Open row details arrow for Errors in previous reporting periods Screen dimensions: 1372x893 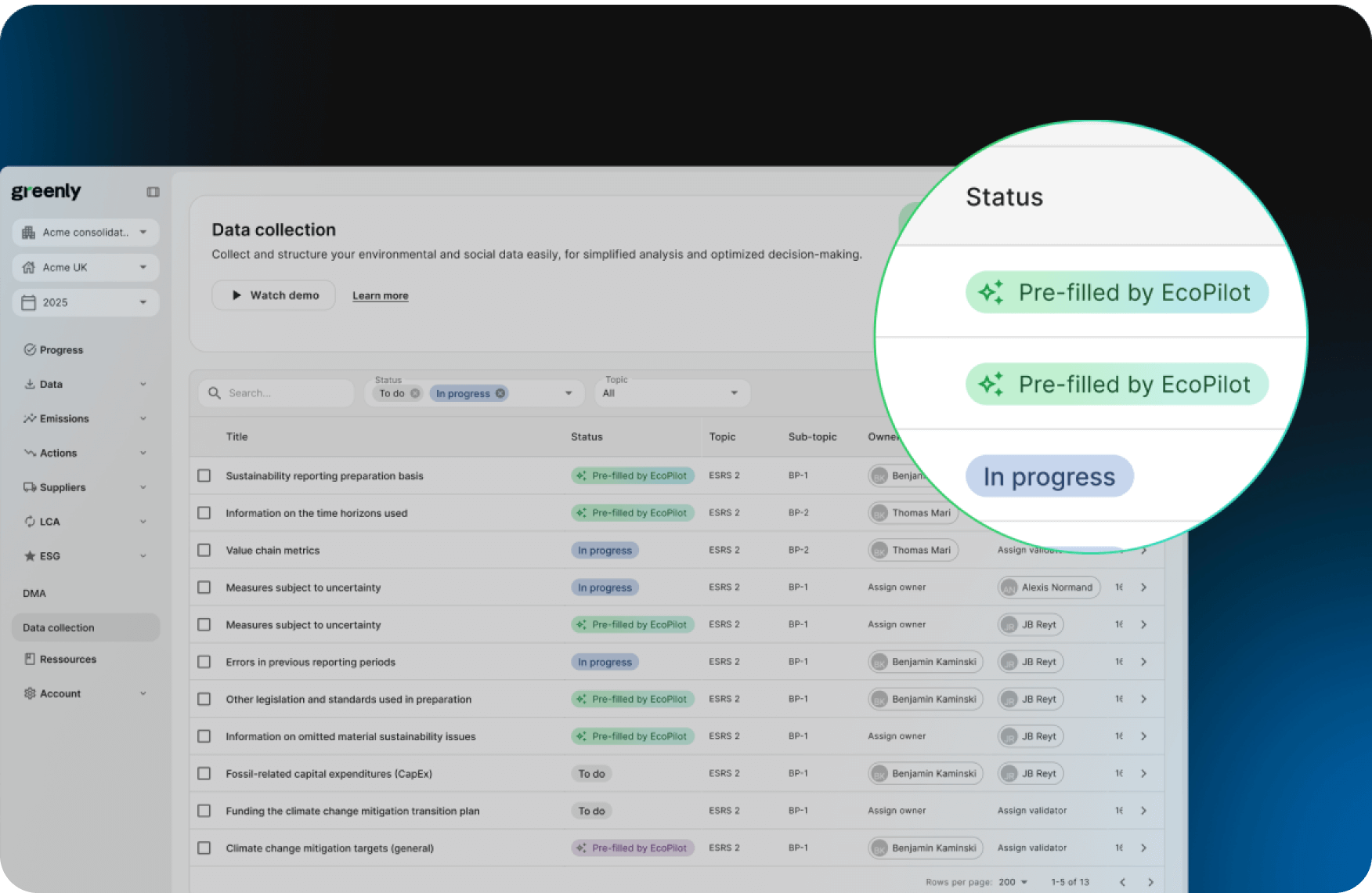(x=1143, y=662)
